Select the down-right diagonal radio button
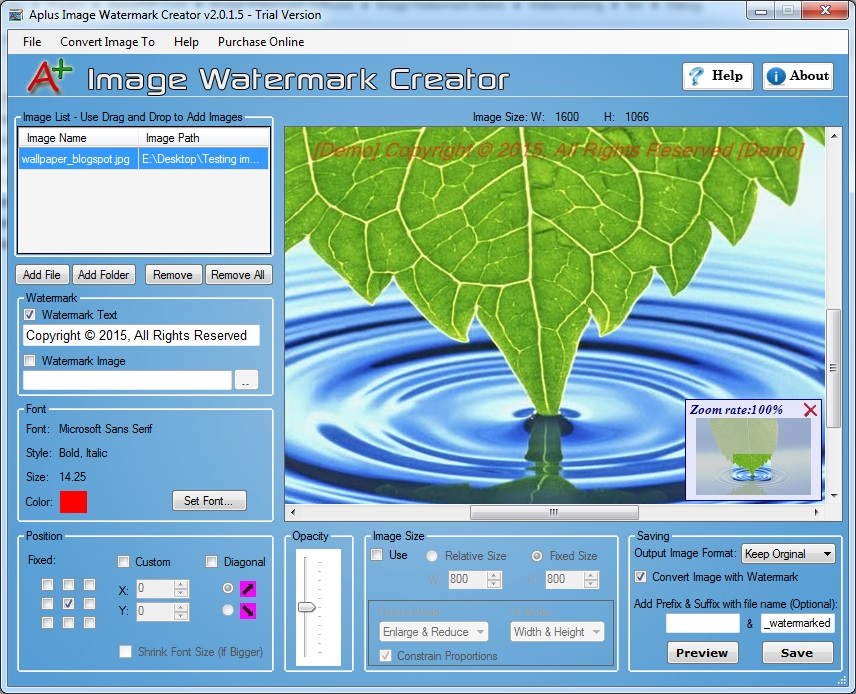Screen dimensions: 856x694 click(228, 610)
